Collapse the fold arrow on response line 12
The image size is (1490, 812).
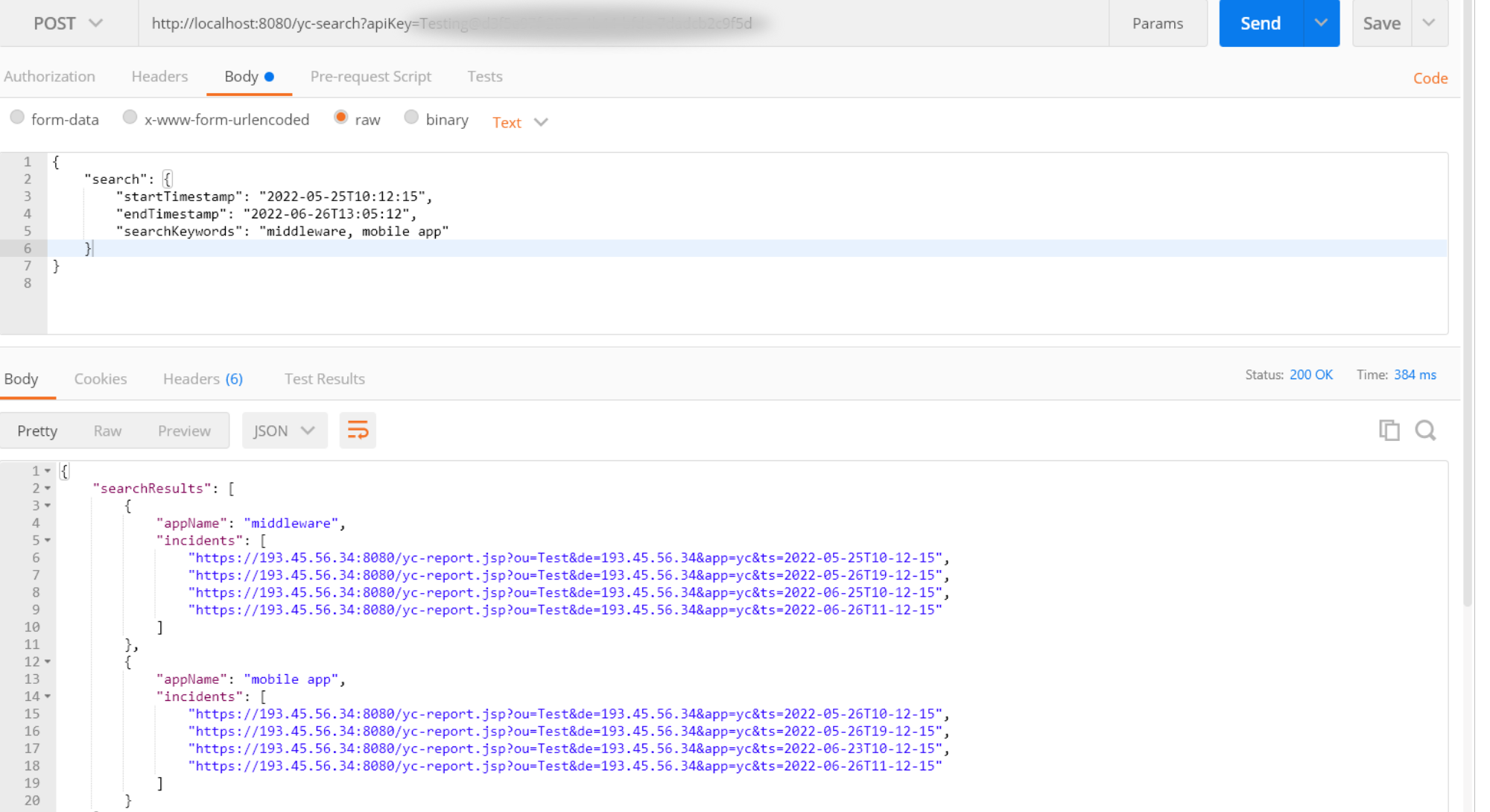[x=48, y=662]
